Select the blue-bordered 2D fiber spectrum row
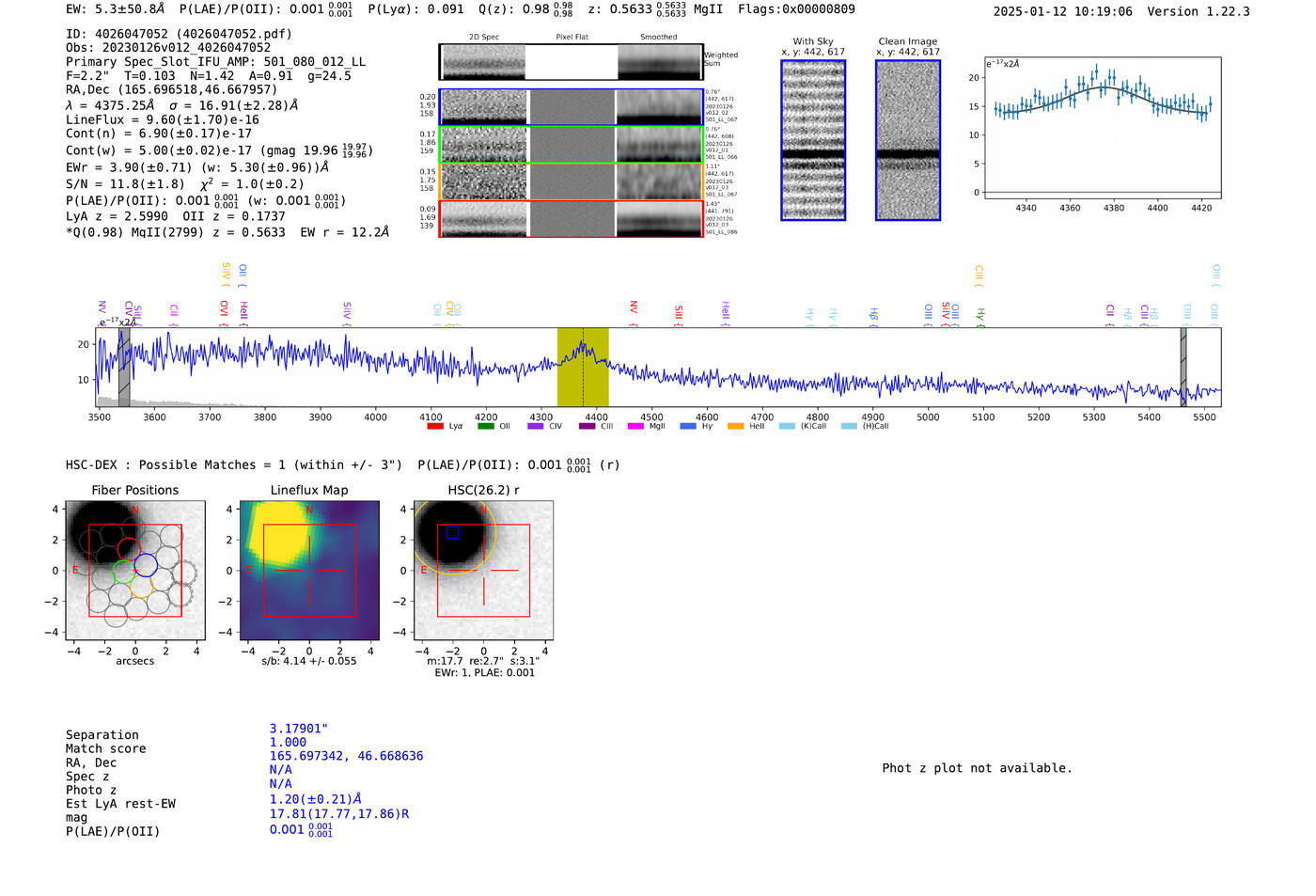This screenshot has height=896, width=1316. click(x=571, y=107)
